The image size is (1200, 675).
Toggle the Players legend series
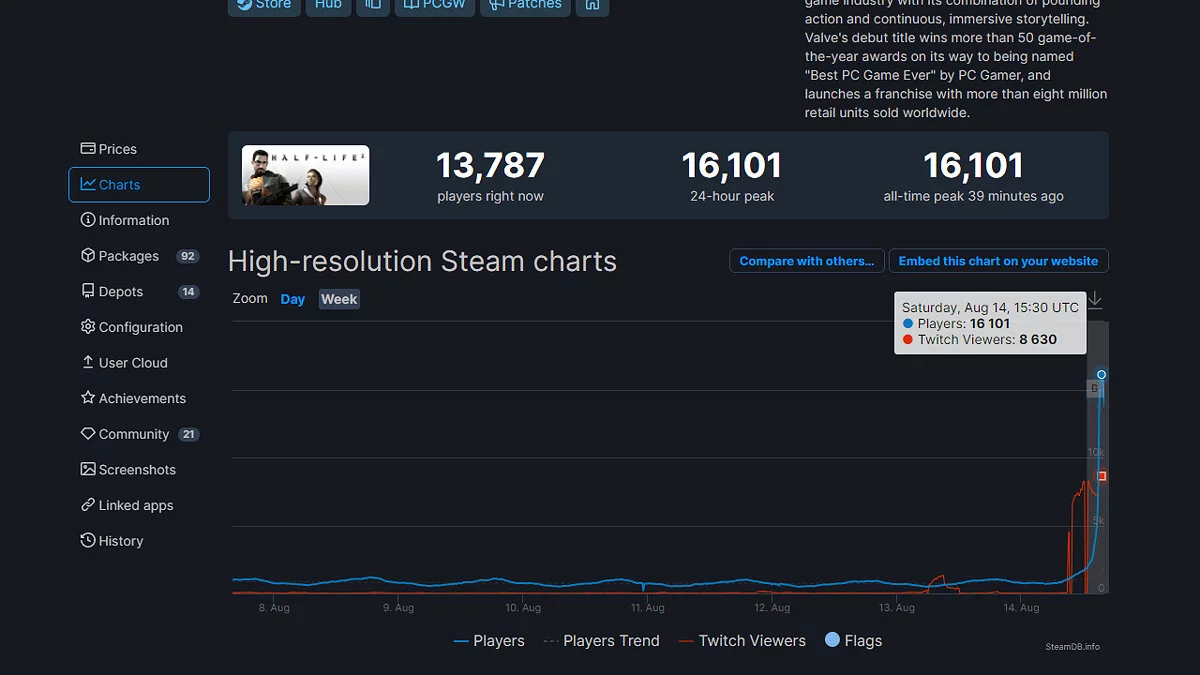point(489,641)
